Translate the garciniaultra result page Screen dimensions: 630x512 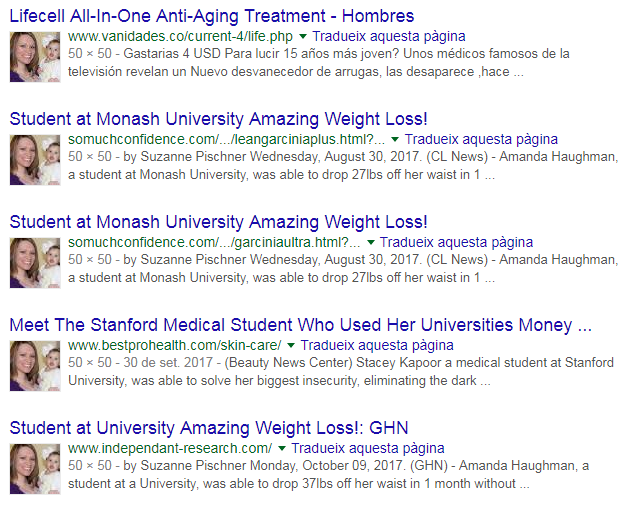coord(456,242)
